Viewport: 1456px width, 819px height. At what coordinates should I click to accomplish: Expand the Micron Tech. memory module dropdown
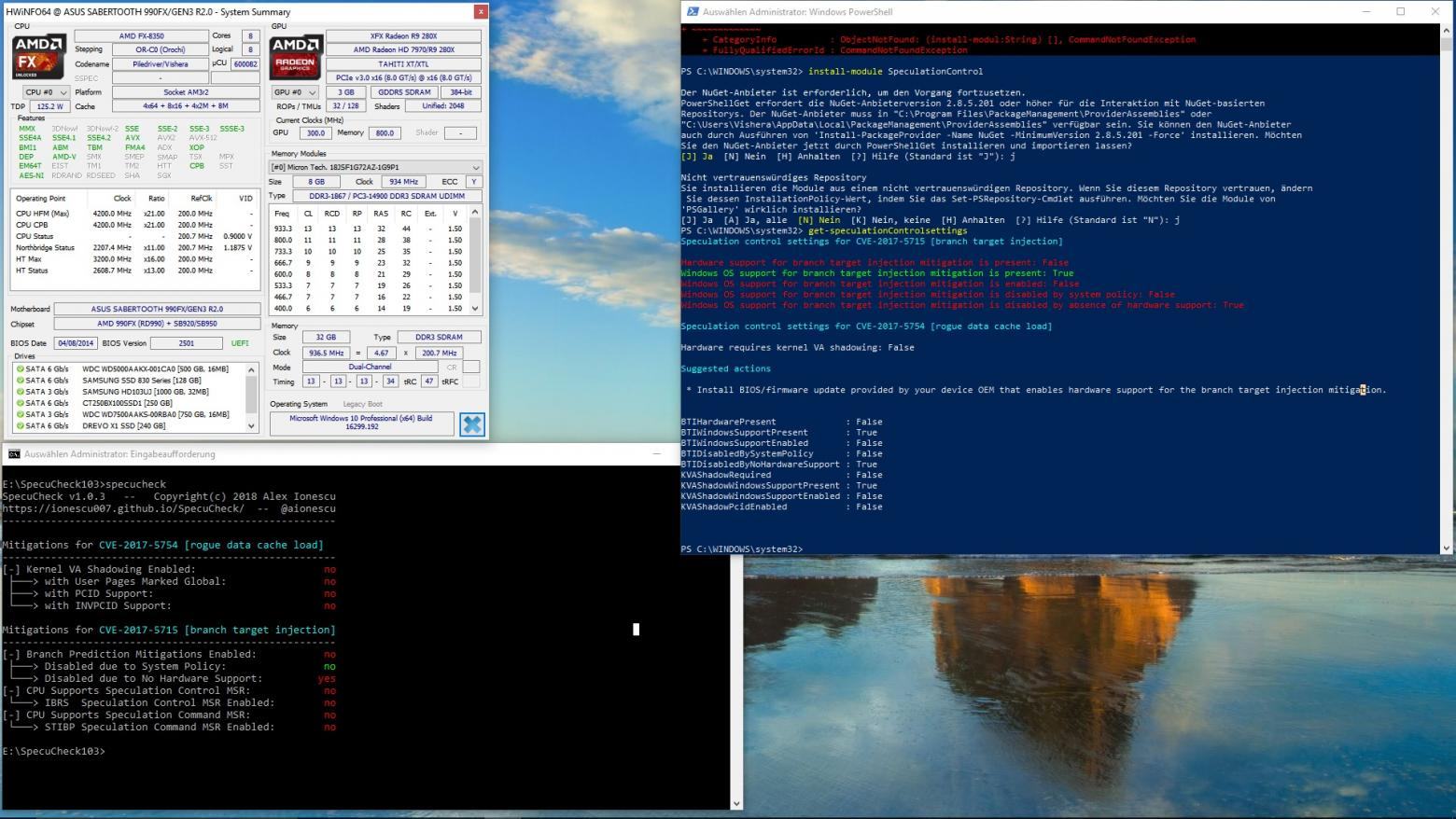(376, 167)
